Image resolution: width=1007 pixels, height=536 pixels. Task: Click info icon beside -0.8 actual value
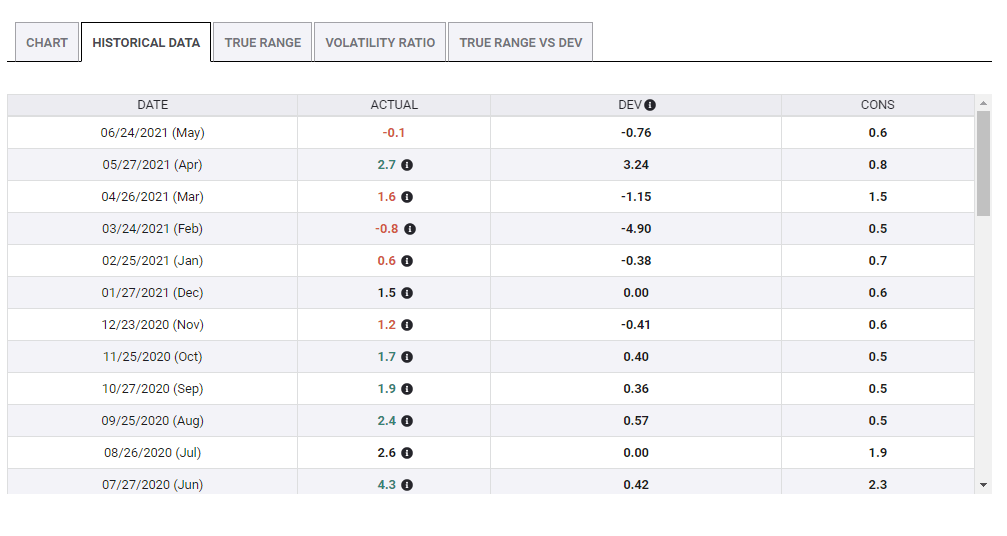pos(410,229)
